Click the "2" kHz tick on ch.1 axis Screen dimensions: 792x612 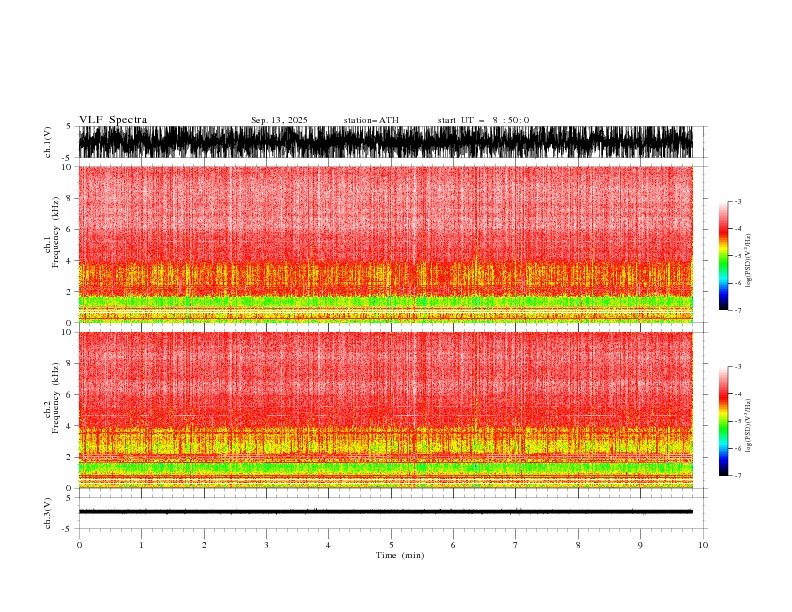coord(69,292)
